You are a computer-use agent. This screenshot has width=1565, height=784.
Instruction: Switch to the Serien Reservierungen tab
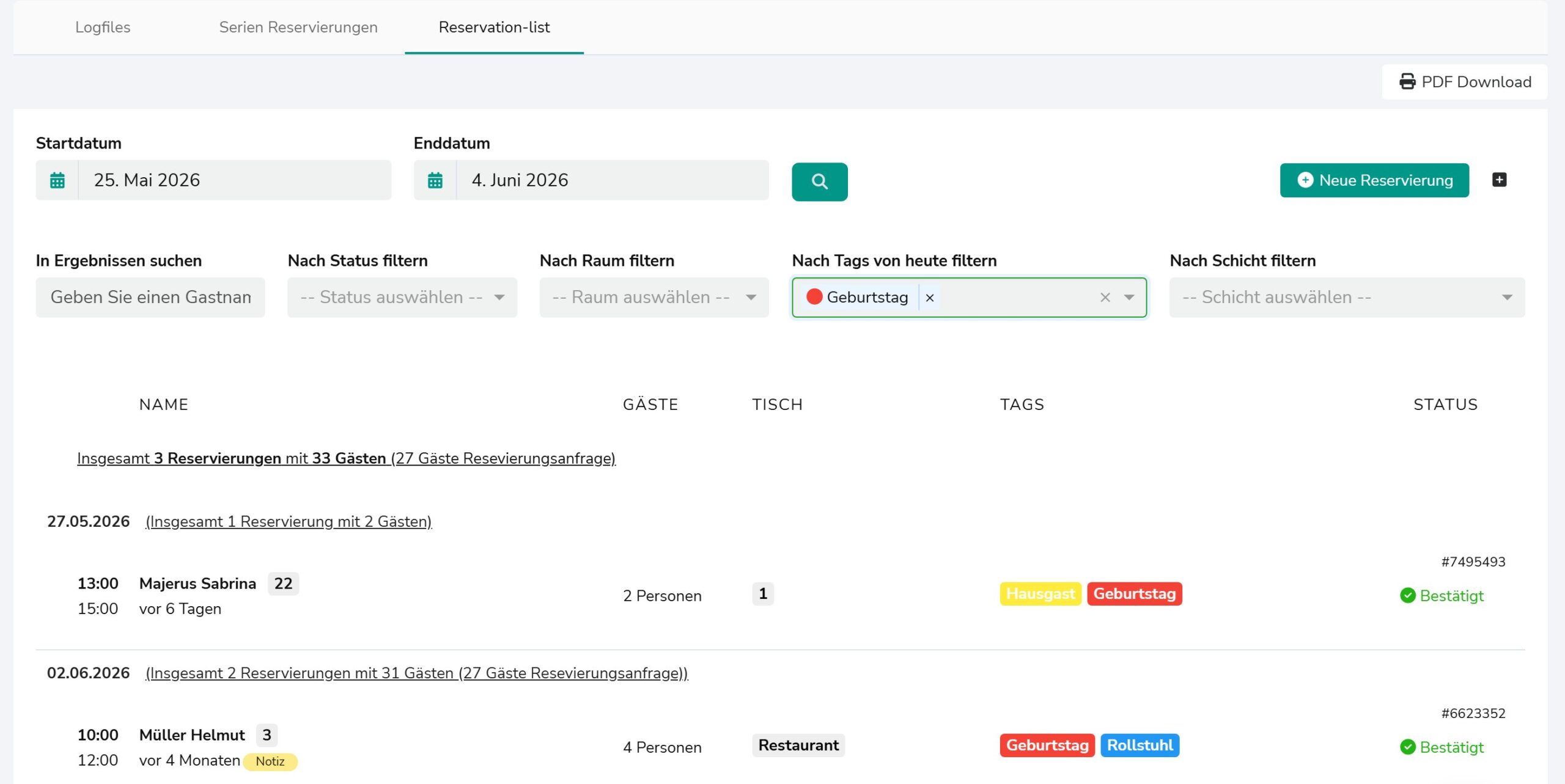coord(298,27)
